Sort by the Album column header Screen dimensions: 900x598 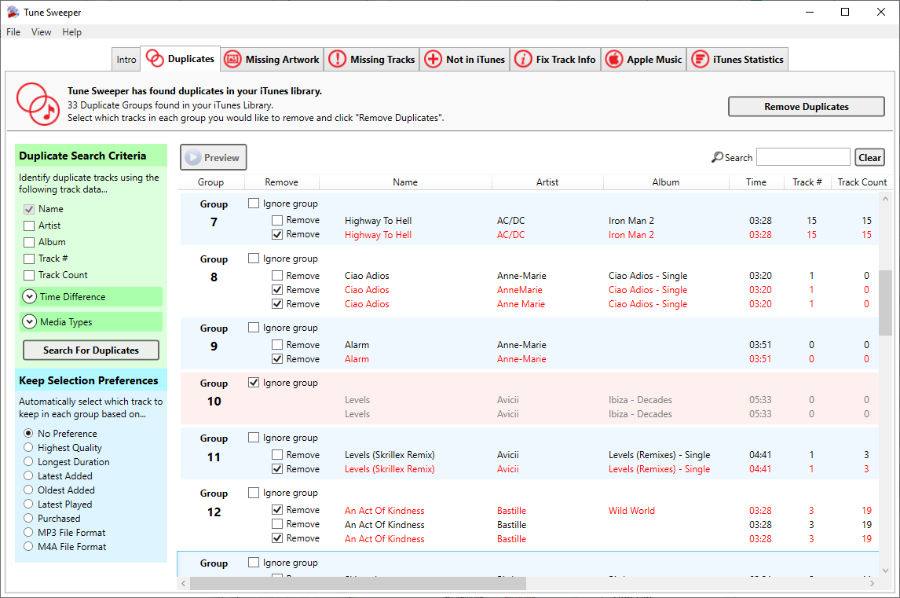point(666,182)
